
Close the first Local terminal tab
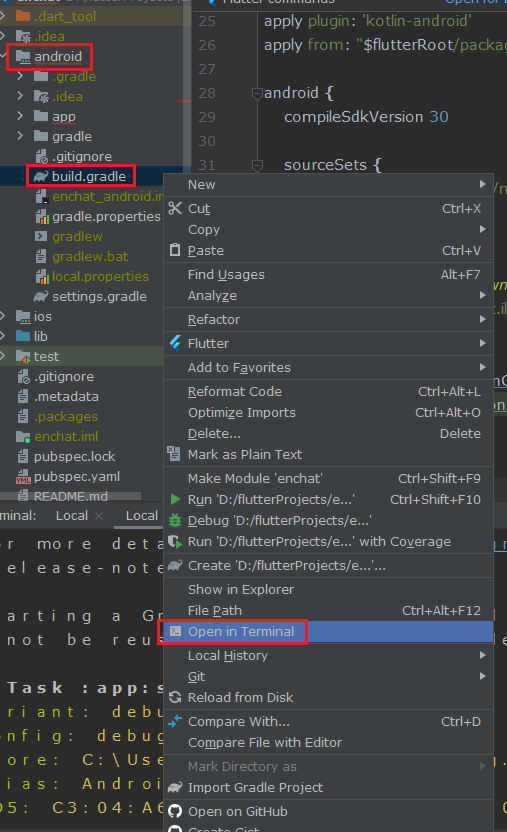click(x=99, y=516)
